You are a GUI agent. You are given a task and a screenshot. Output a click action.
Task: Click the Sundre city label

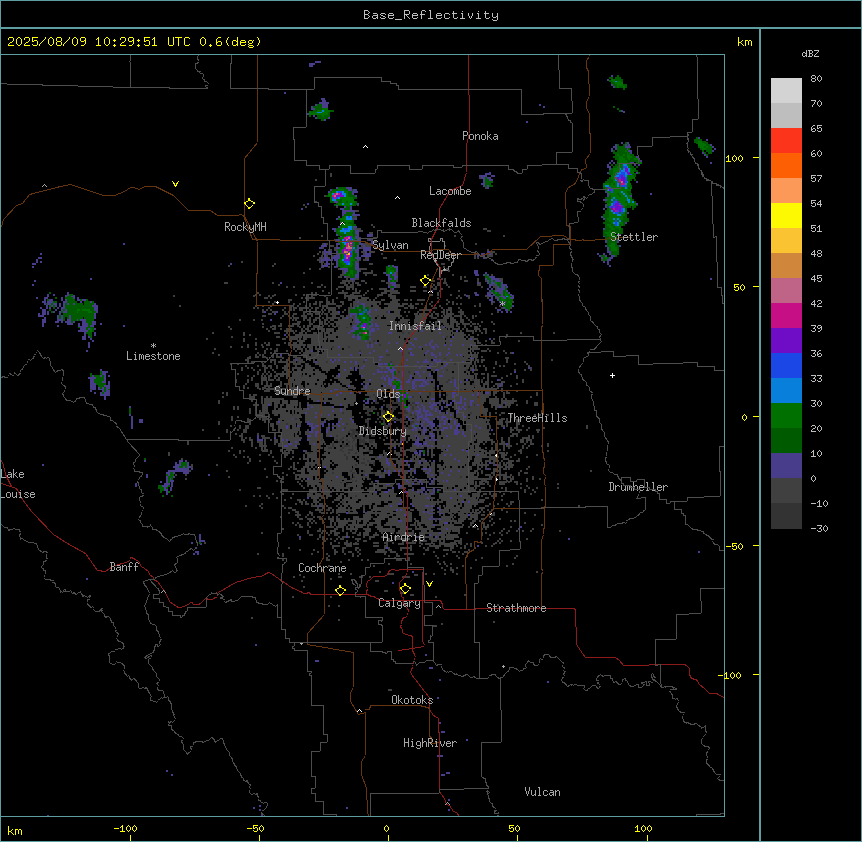tap(292, 391)
